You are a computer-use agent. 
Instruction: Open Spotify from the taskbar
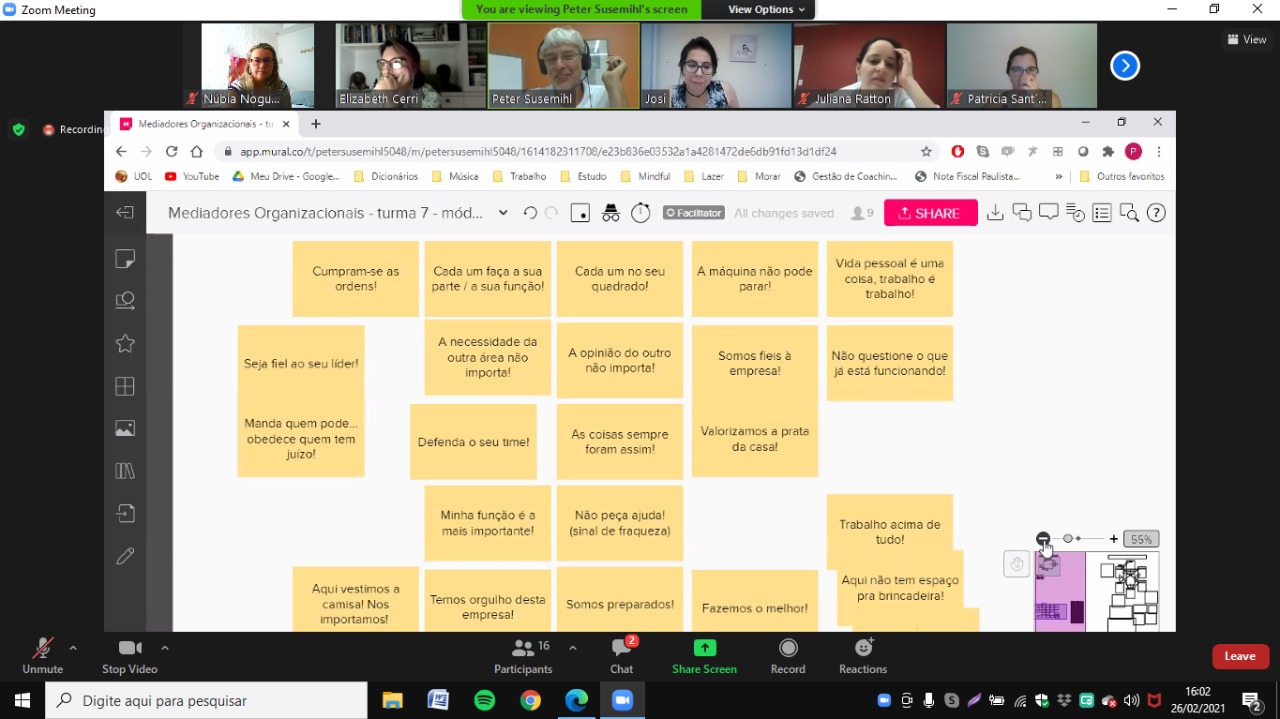point(484,700)
